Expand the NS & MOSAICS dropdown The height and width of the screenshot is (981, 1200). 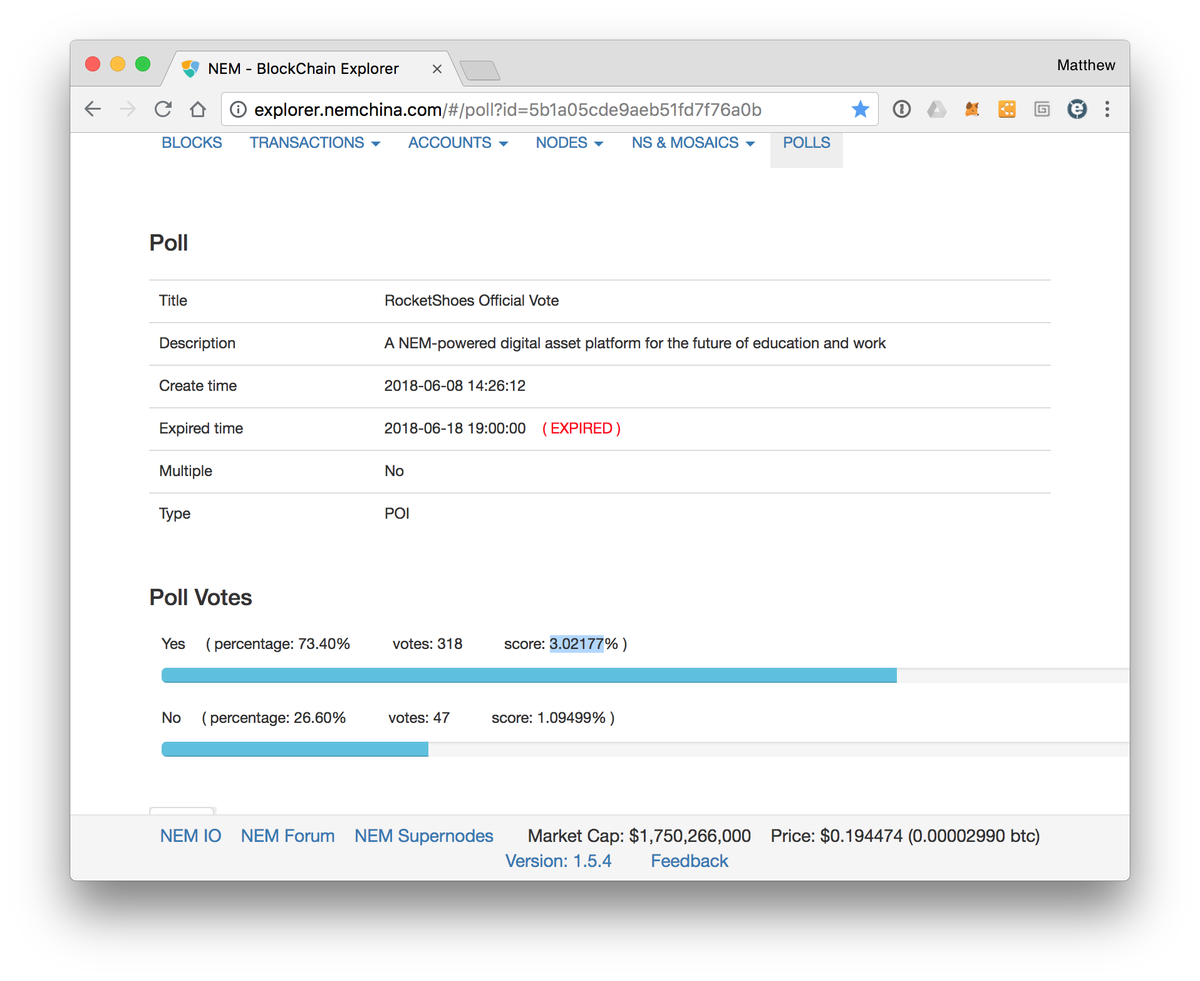(693, 143)
